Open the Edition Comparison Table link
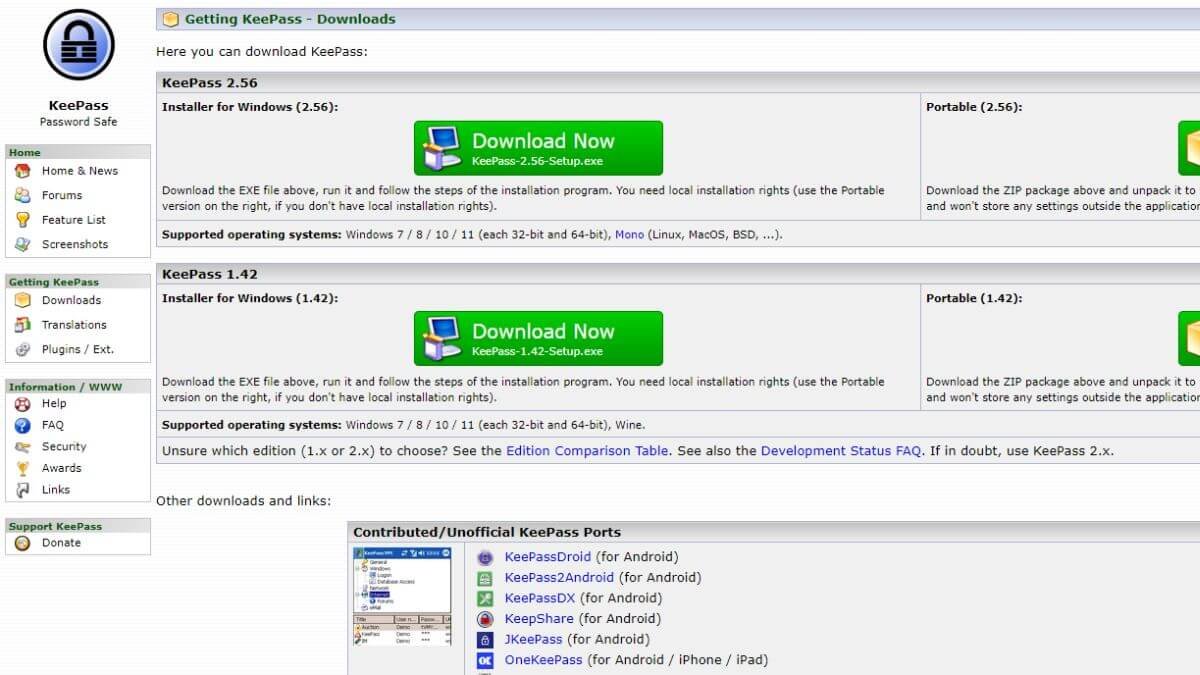This screenshot has width=1200, height=675. [587, 451]
